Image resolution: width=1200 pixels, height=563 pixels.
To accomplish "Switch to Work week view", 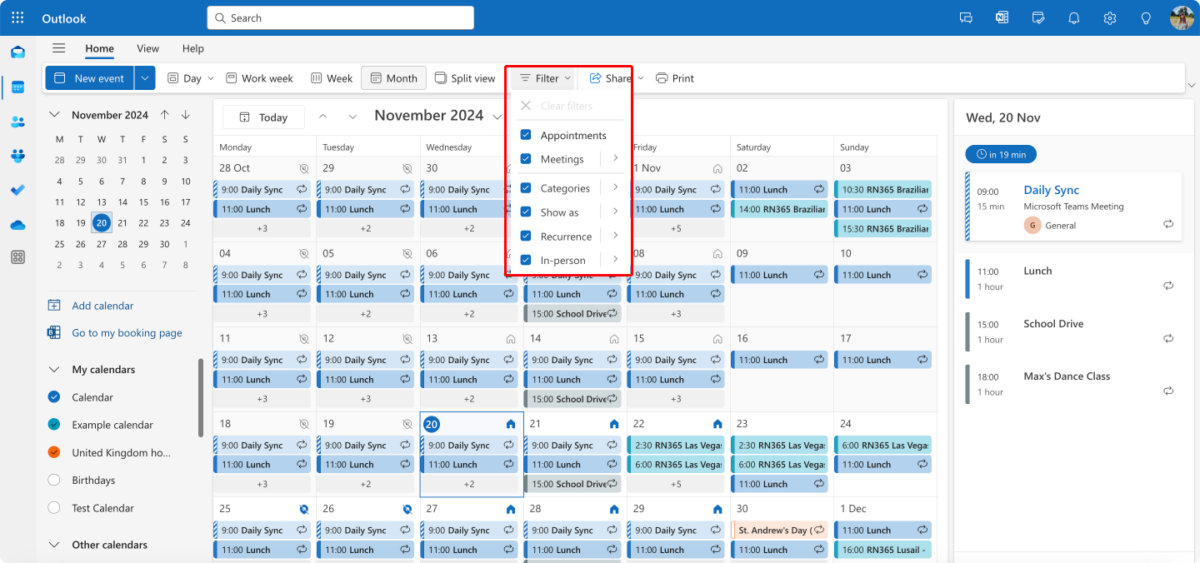I will click(259, 78).
